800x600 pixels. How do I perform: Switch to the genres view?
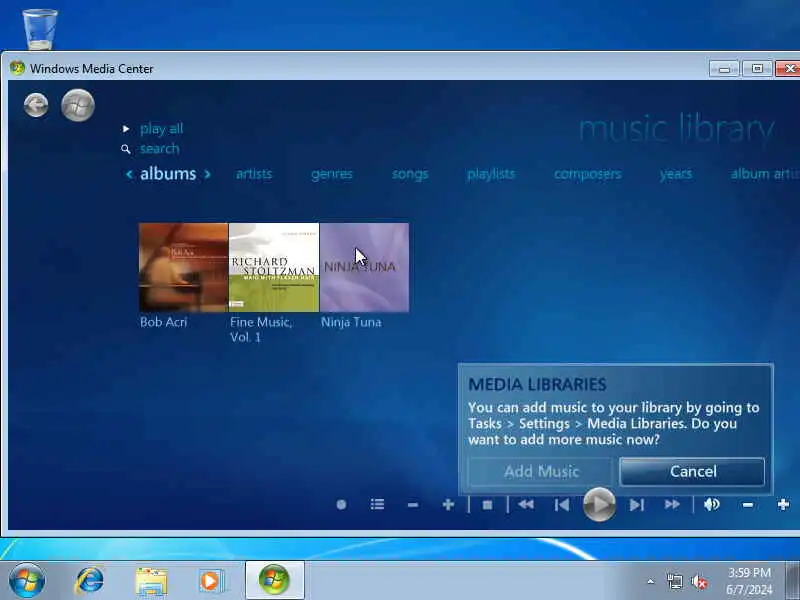(332, 174)
